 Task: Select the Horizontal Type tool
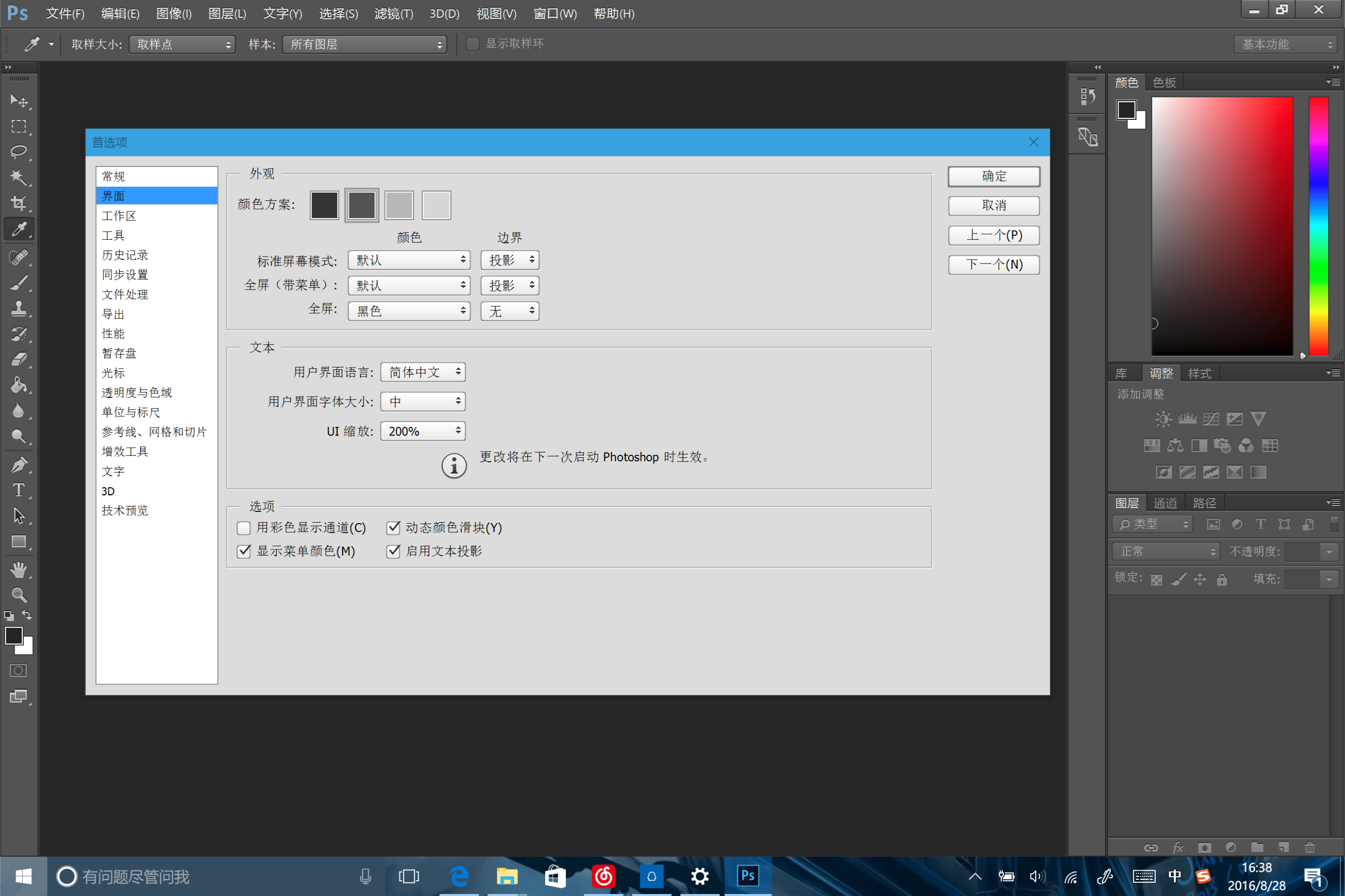[x=18, y=490]
